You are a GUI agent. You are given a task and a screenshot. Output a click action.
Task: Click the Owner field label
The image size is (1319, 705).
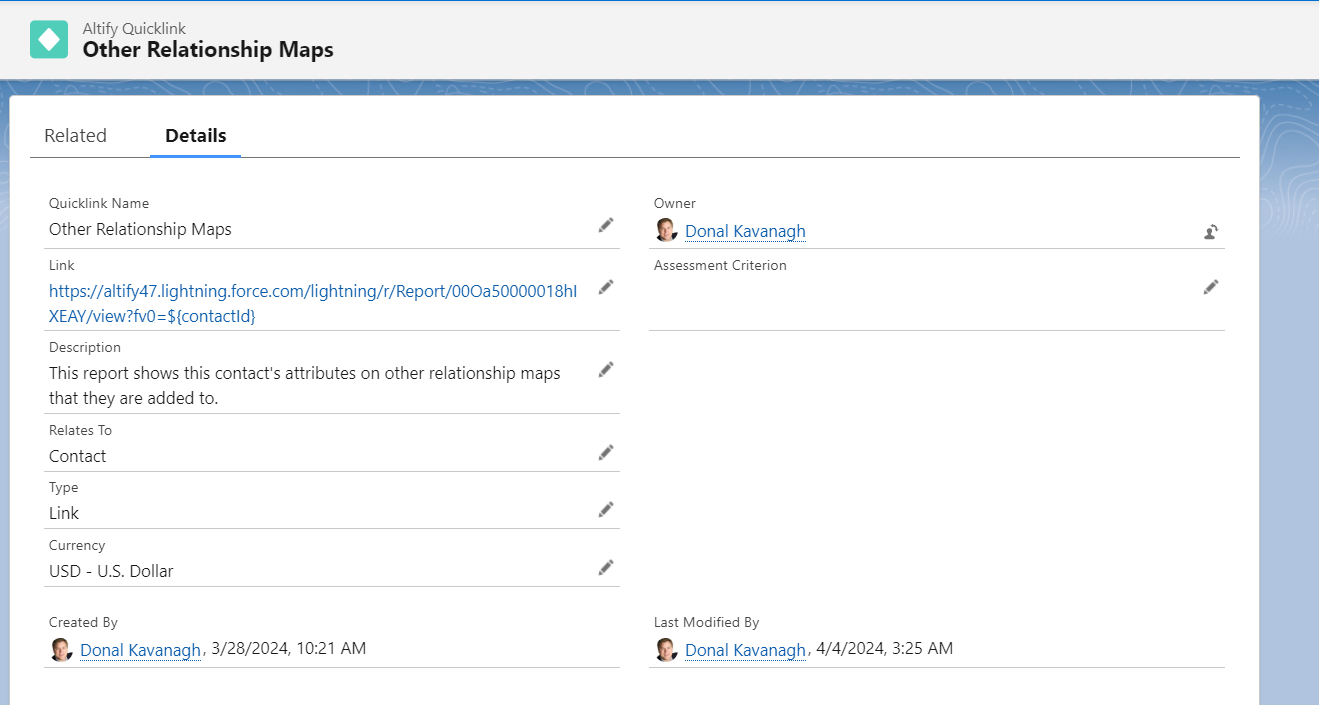click(675, 204)
